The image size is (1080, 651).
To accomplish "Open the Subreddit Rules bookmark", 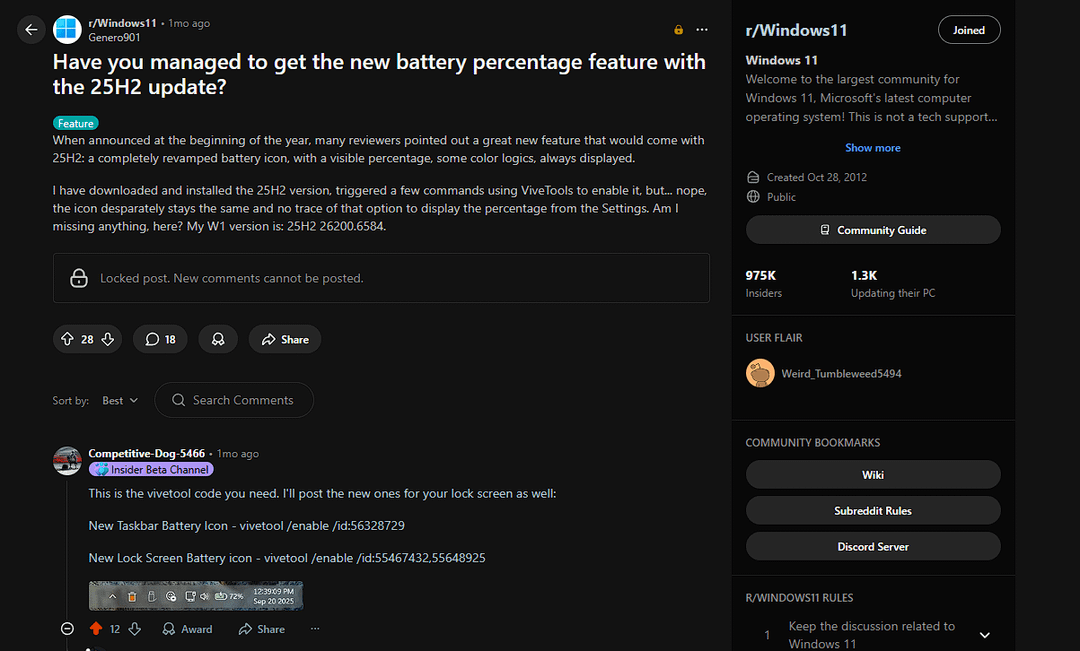I will coord(872,511).
